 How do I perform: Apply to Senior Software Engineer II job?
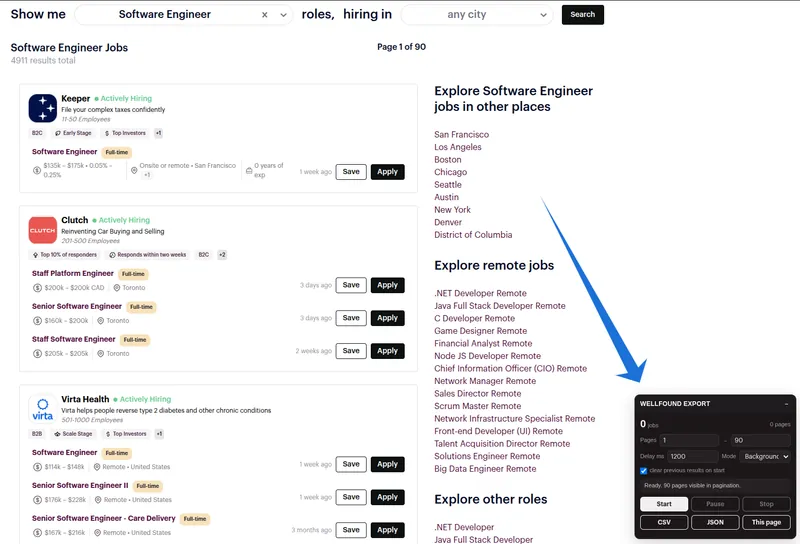pos(387,497)
